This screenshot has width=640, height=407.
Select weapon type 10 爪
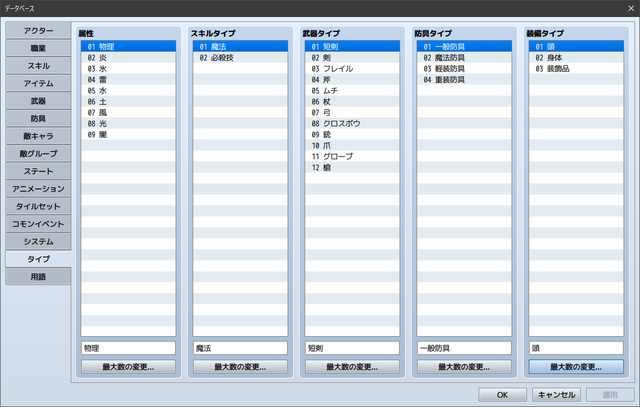pyautogui.click(x=352, y=146)
